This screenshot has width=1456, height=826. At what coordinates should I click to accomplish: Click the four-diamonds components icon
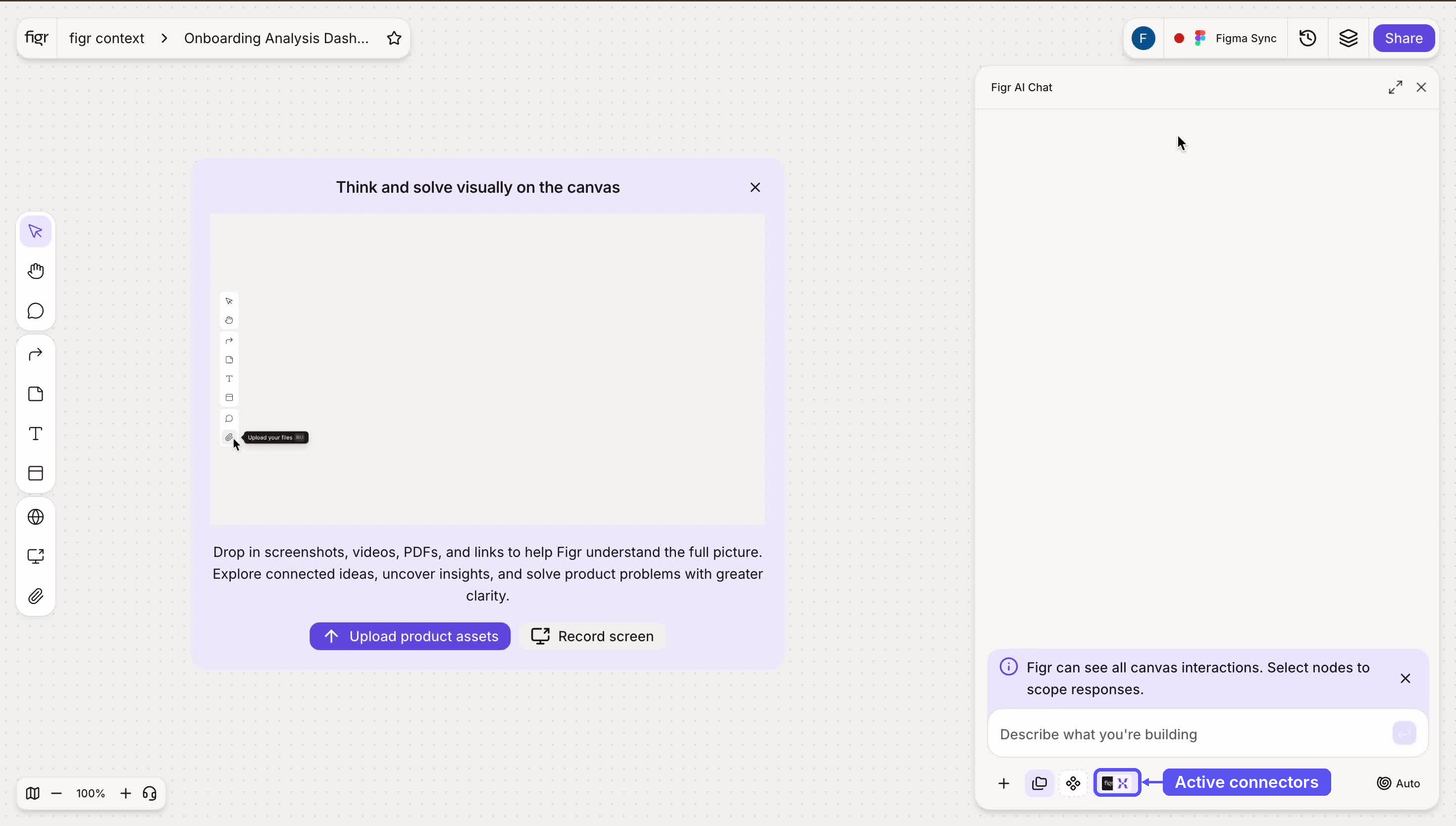tap(1073, 783)
